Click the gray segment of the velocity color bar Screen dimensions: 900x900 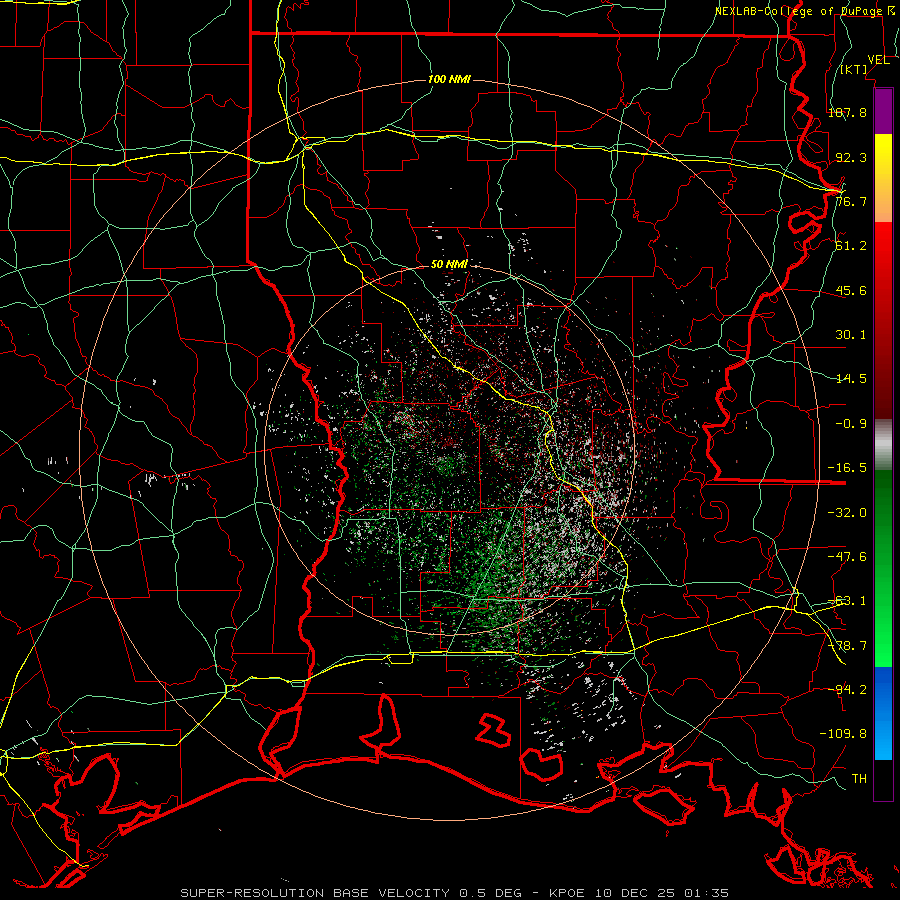point(883,445)
